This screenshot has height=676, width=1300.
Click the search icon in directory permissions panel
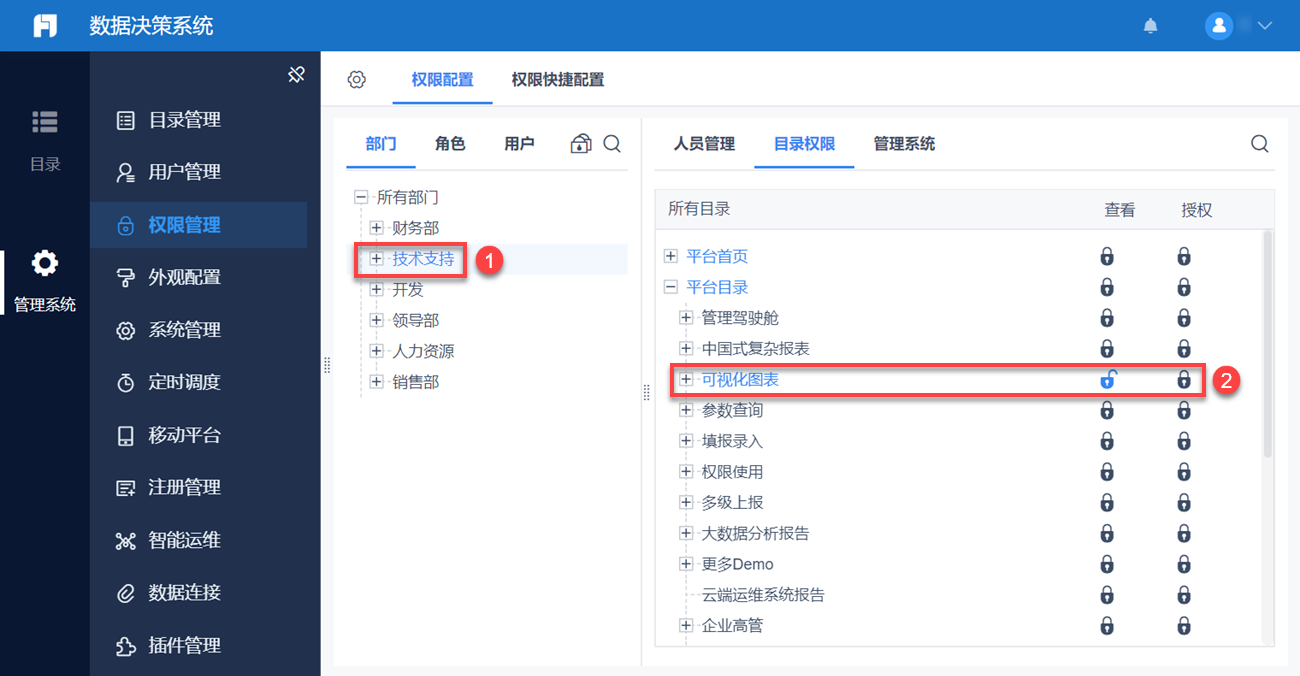[x=1259, y=144]
